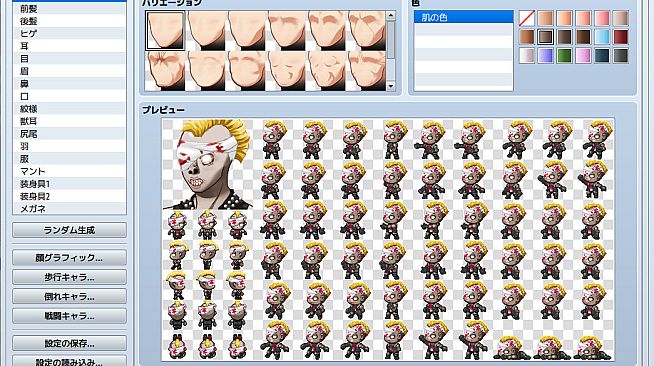Select 服 in the parts list

[x=69, y=159]
